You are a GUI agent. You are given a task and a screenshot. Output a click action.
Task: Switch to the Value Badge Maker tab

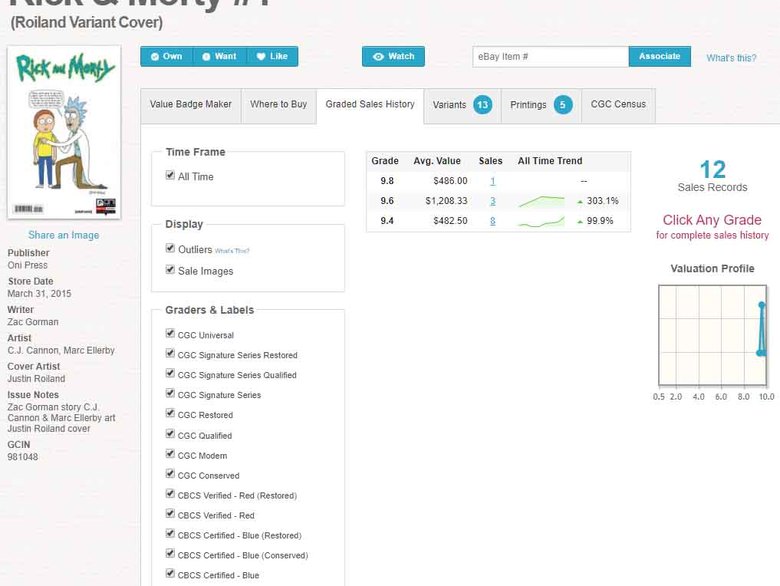(x=191, y=104)
